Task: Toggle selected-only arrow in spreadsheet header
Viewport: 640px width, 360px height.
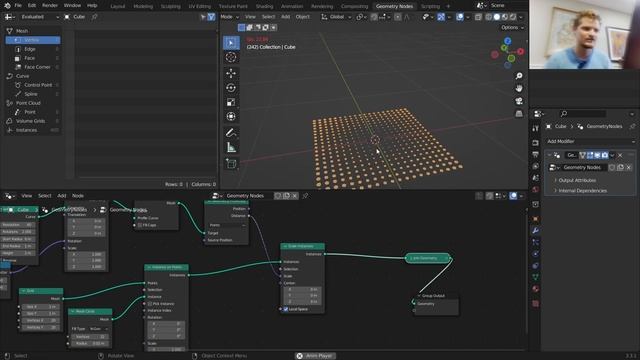Action: click(x=203, y=17)
